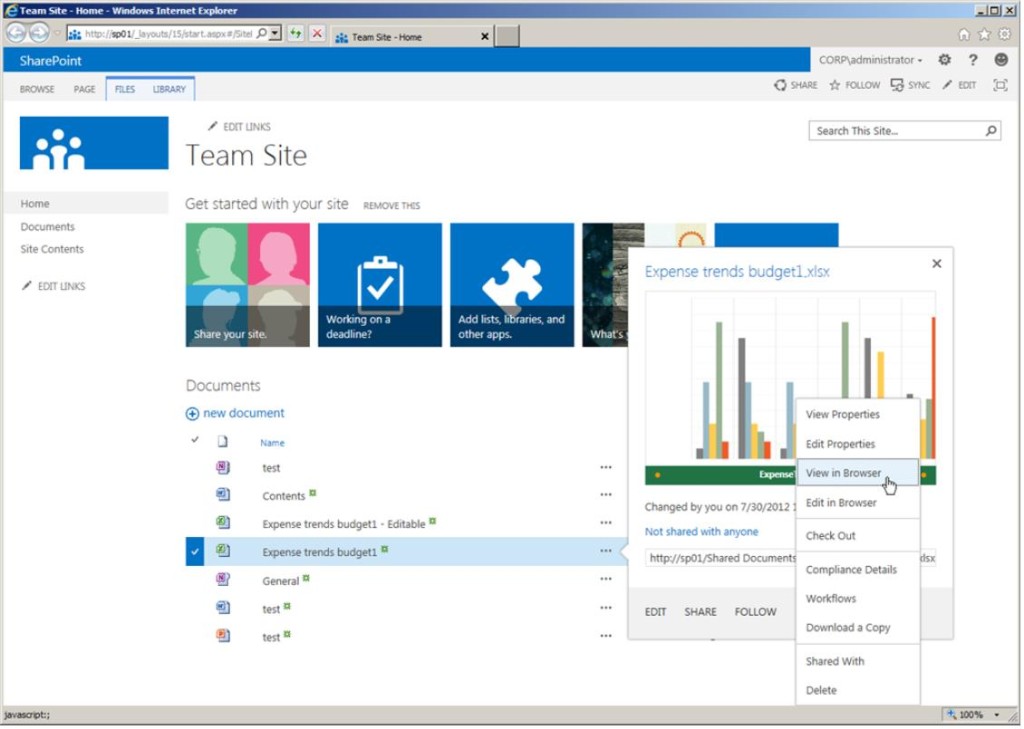Screen dimensions: 1024x729
Task: Click the PowerPoint icon on the last test file
Action: click(221, 636)
